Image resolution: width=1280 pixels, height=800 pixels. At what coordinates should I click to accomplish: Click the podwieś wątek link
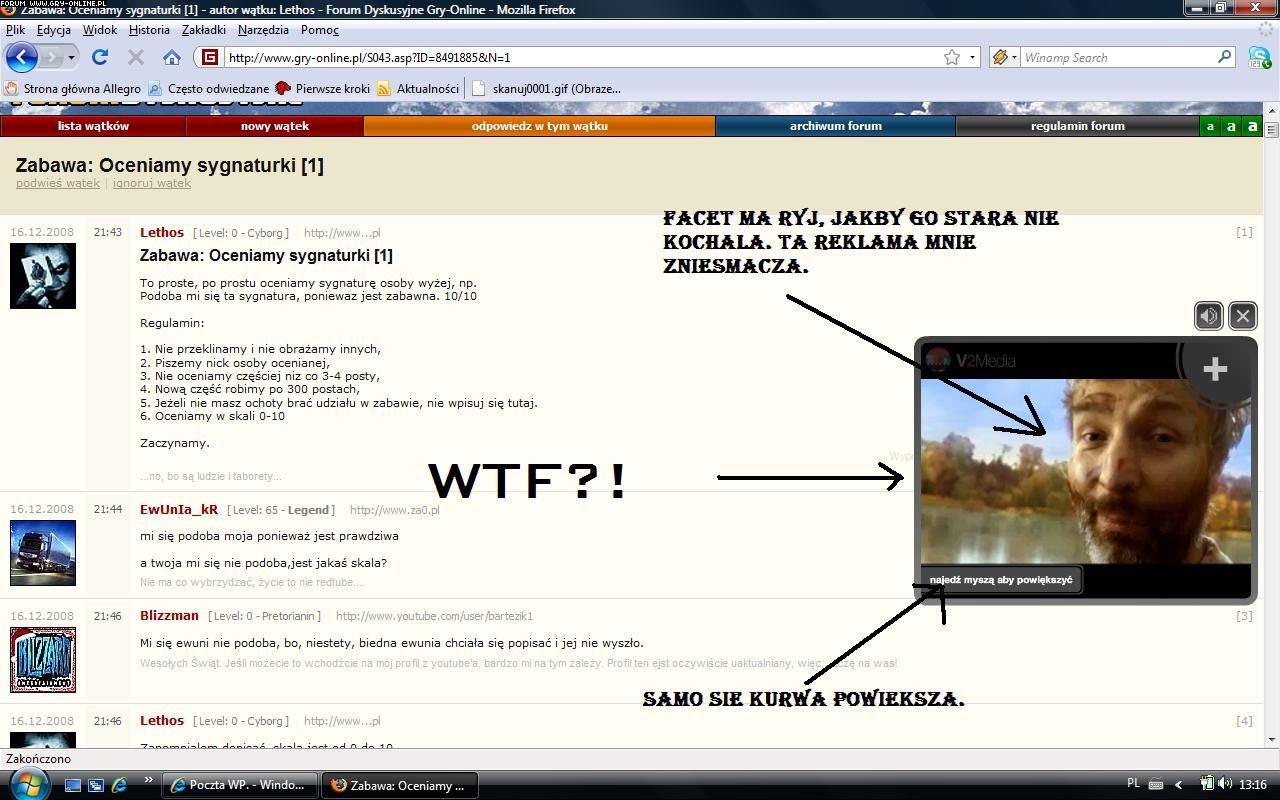point(58,183)
